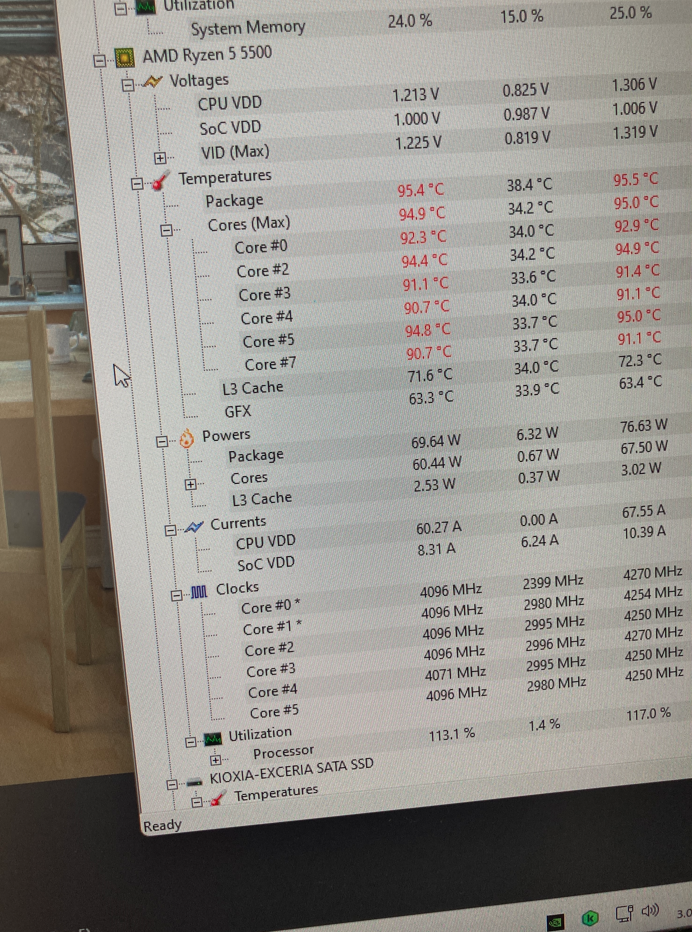Collapse the Cores (Max) temperature node
The image size is (692, 932).
(166, 230)
